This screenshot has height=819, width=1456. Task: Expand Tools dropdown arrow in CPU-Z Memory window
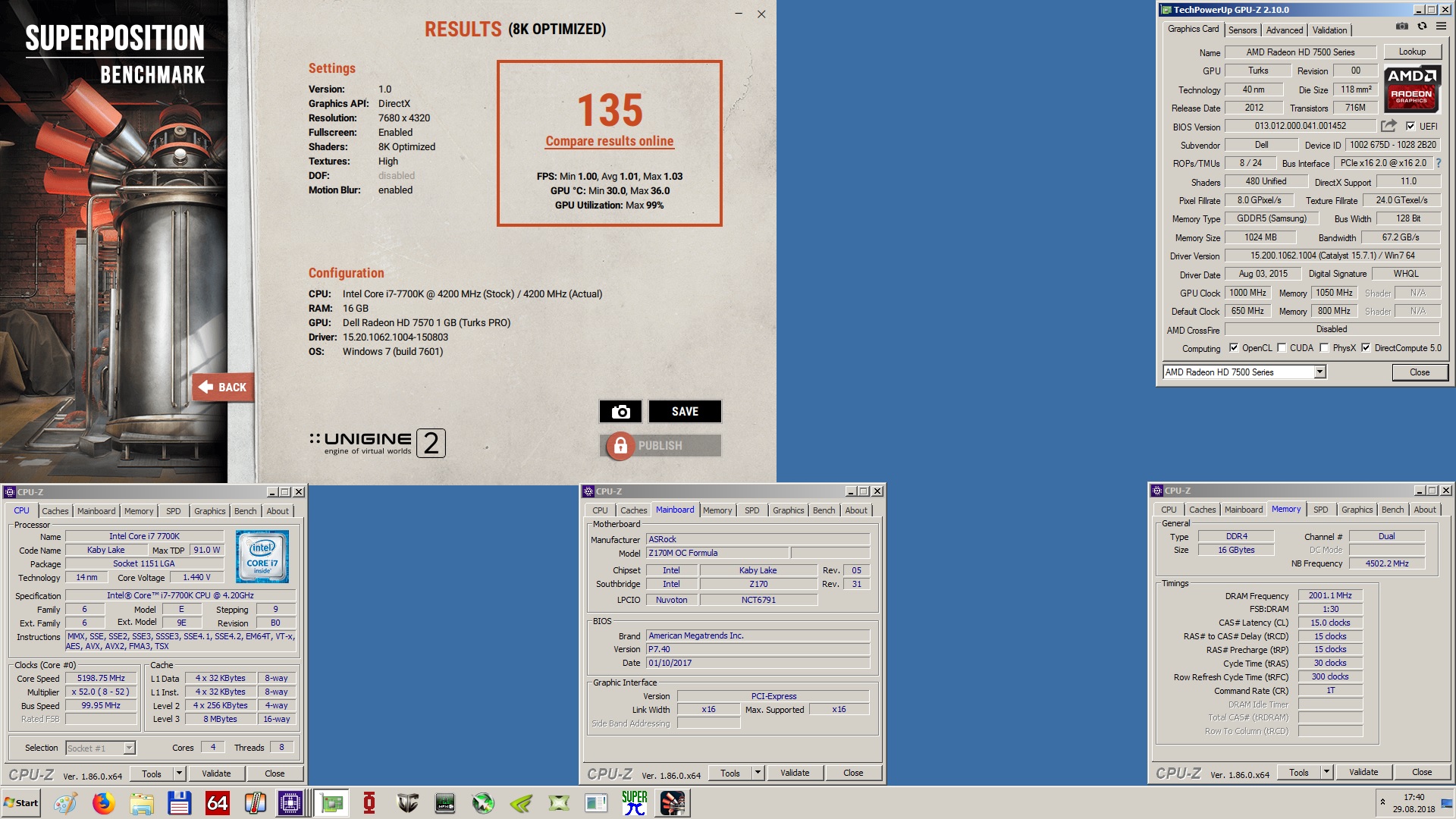click(x=1326, y=772)
